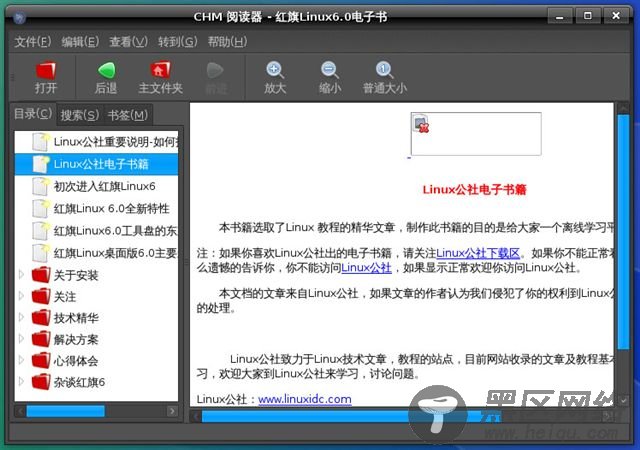The image size is (640, 450).
Task: Open the 转到(G) menu
Action: click(x=178, y=42)
